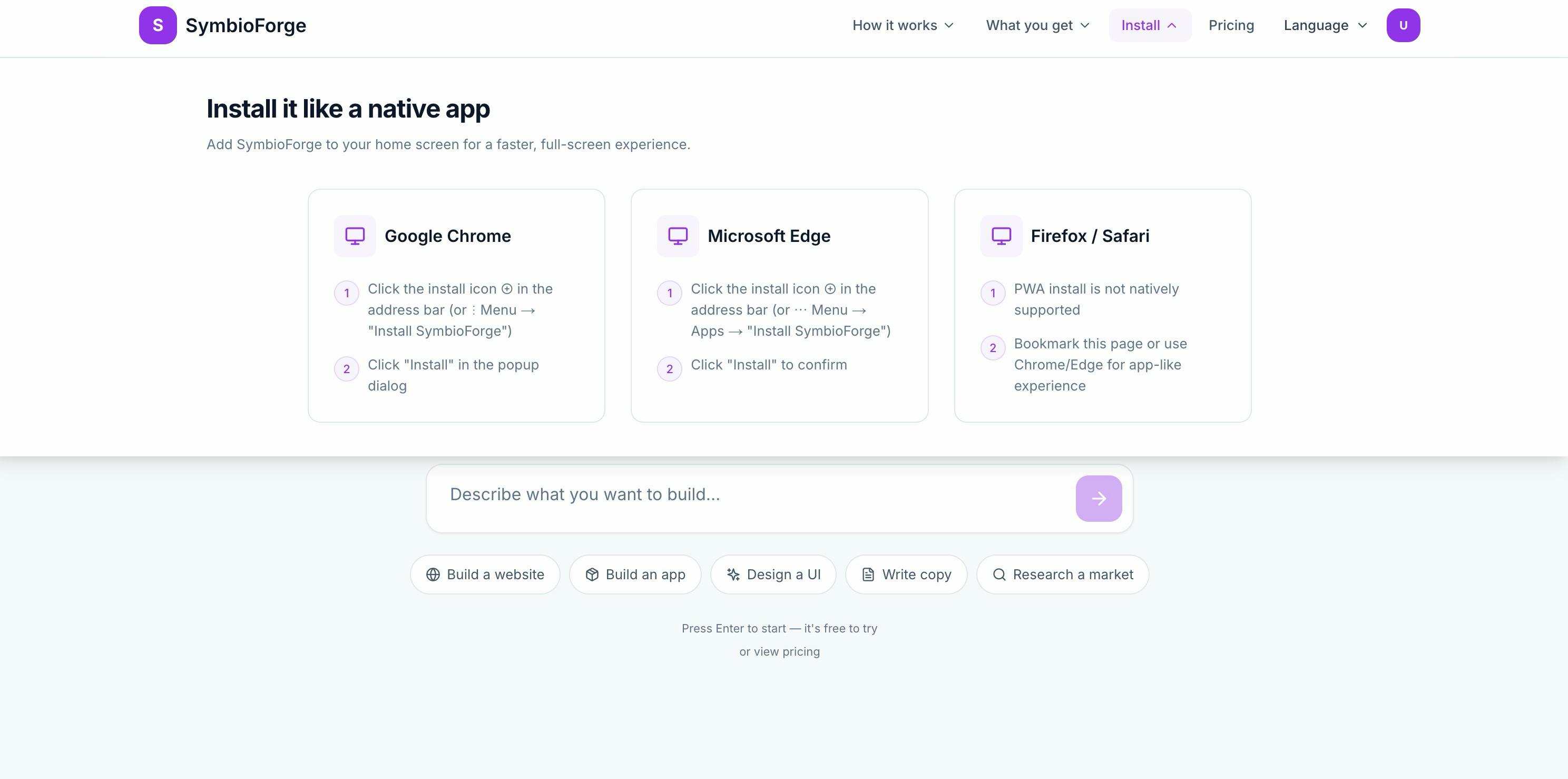Click the Google Chrome monitor icon
This screenshot has width=1568, height=779.
click(355, 236)
